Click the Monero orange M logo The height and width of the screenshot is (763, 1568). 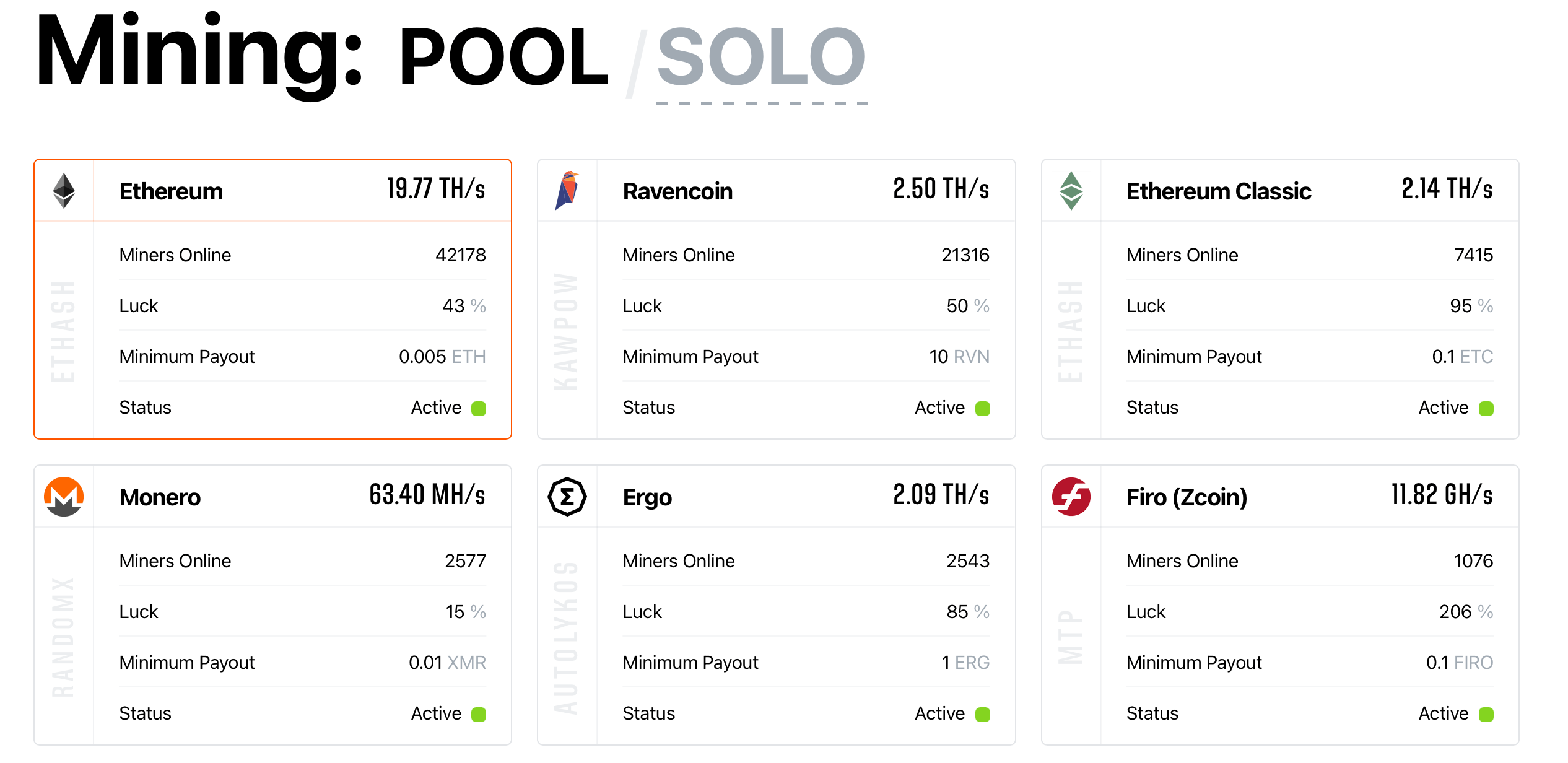[64, 497]
